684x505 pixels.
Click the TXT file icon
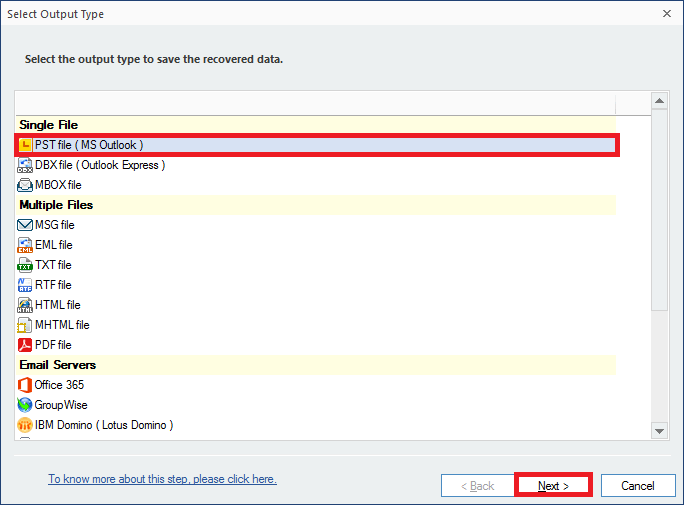[25, 265]
